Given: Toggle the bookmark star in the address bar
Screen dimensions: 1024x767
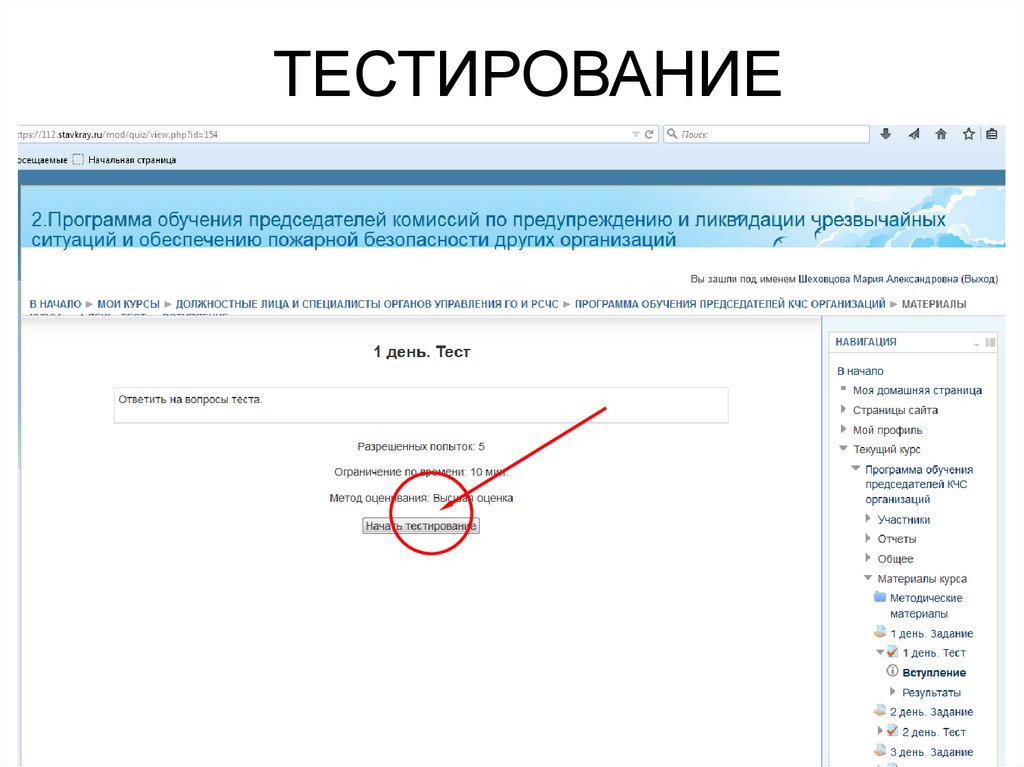Looking at the screenshot, I should 967,133.
